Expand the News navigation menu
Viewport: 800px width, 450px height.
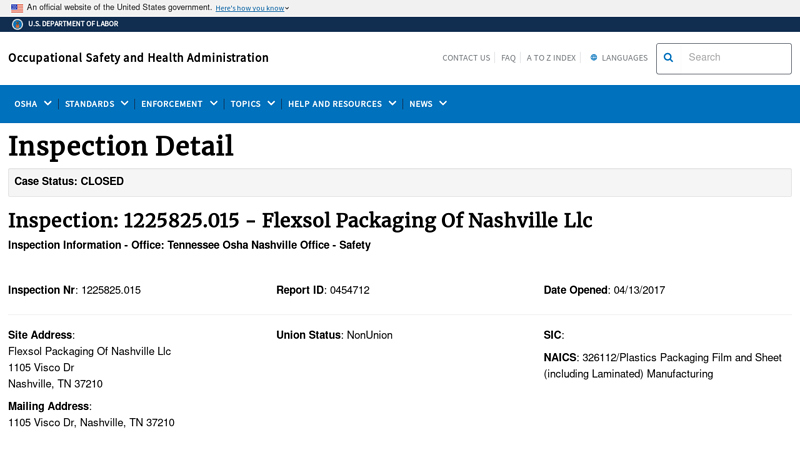click(x=428, y=104)
